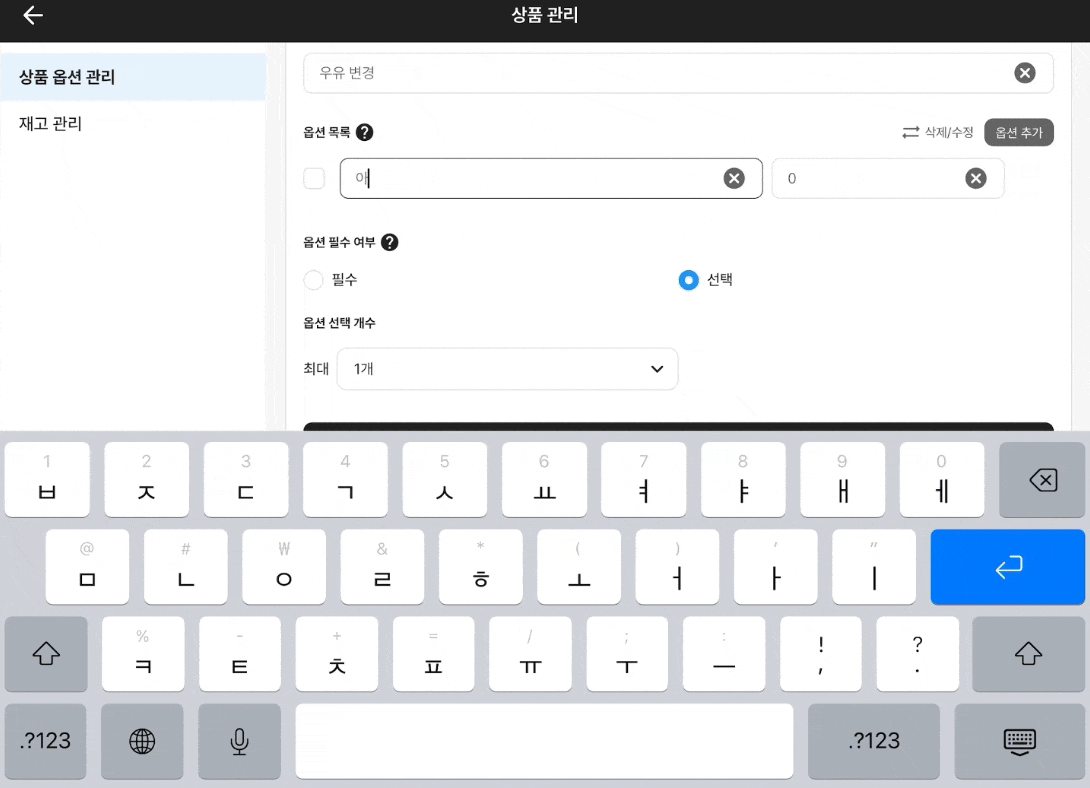Open help icon next to 옵션 목록
1090x788 pixels.
click(x=365, y=132)
